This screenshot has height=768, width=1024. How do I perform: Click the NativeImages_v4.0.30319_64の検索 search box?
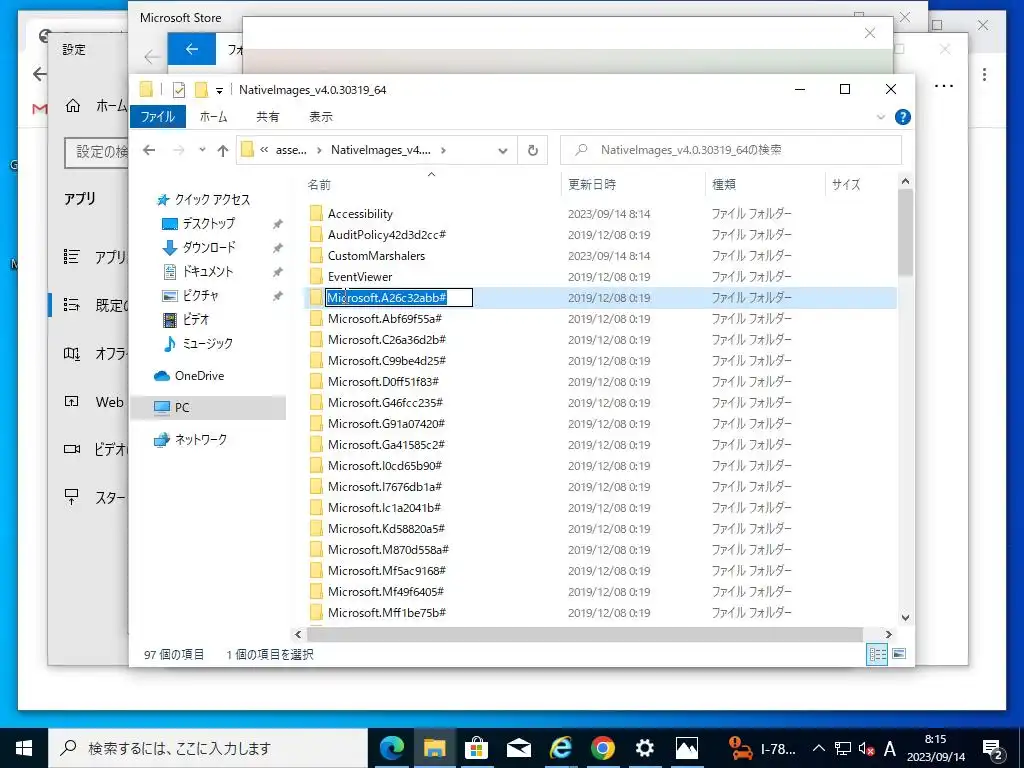[731, 150]
